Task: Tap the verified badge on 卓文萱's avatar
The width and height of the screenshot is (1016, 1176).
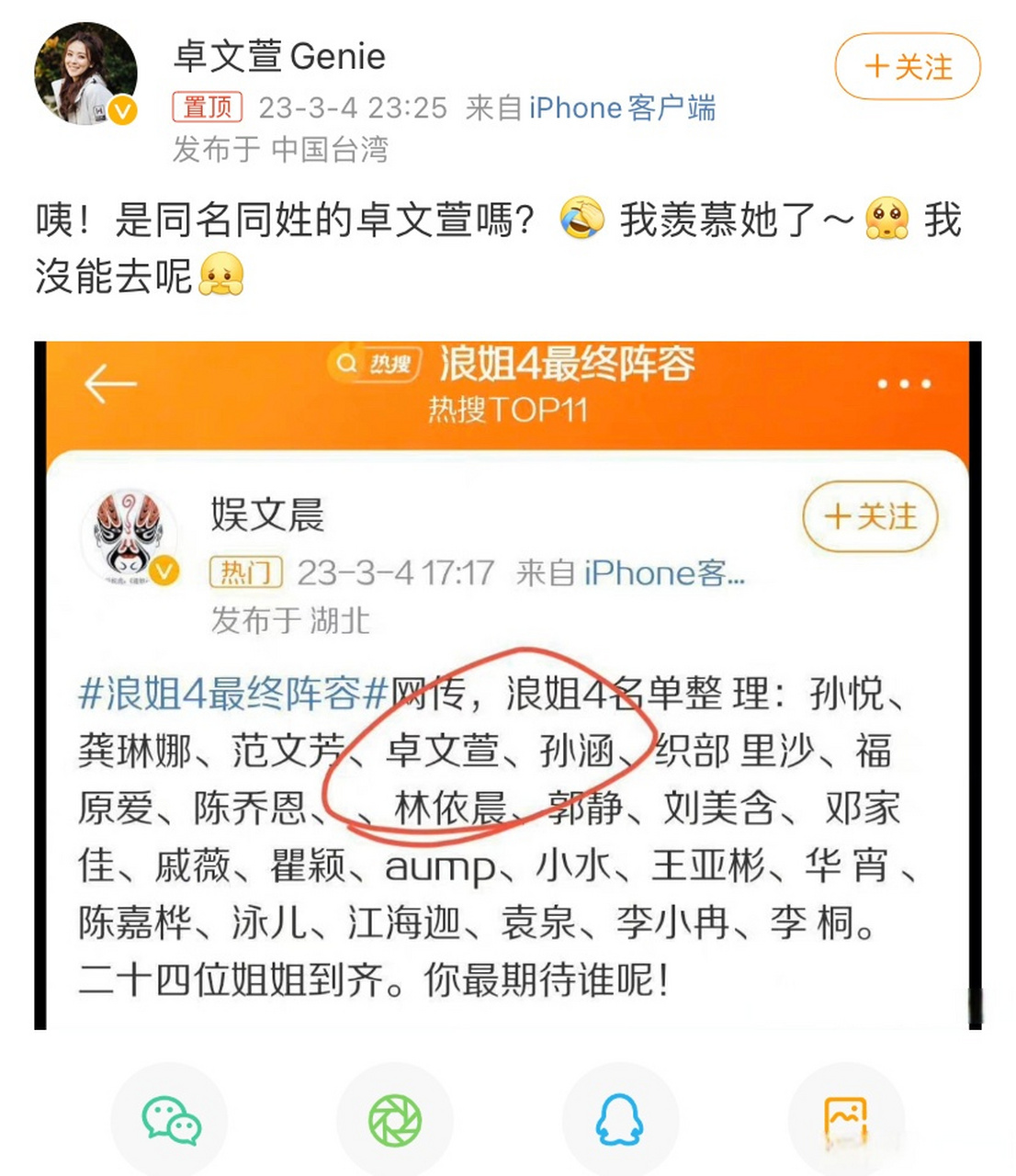Action: pos(122,111)
